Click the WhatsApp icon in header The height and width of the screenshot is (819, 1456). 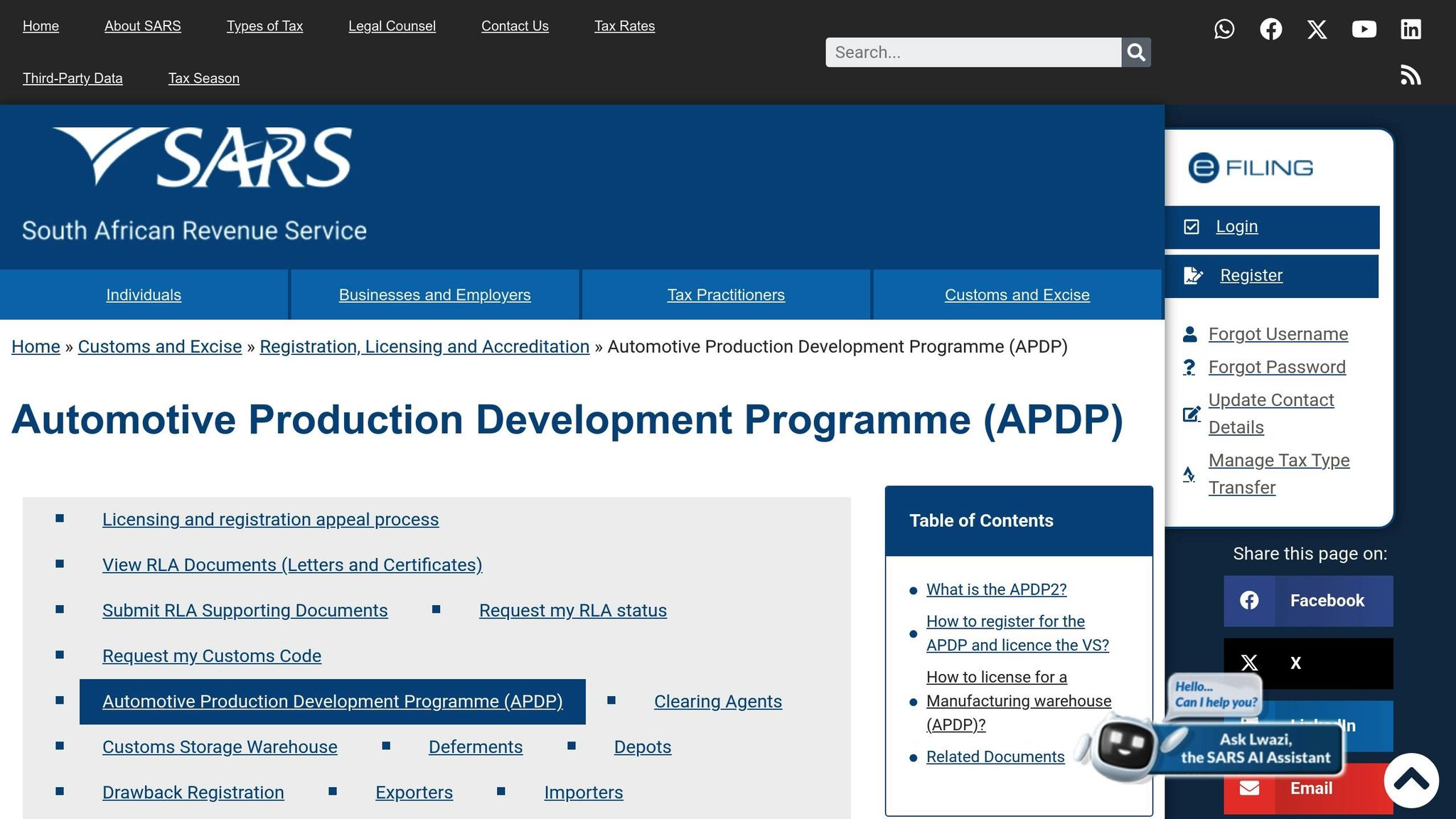click(x=1224, y=29)
